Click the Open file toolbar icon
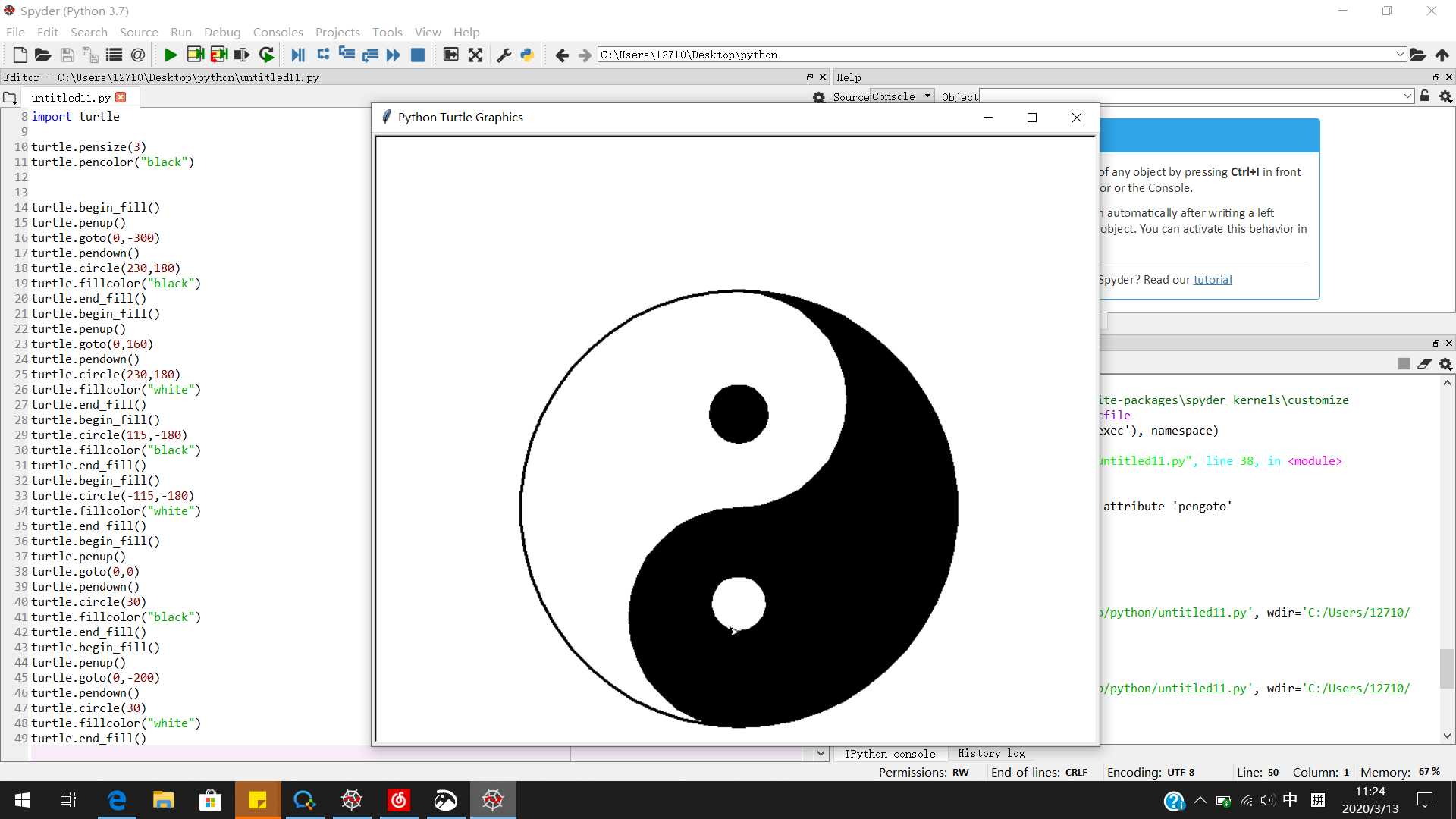The width and height of the screenshot is (1456, 819). click(x=40, y=55)
